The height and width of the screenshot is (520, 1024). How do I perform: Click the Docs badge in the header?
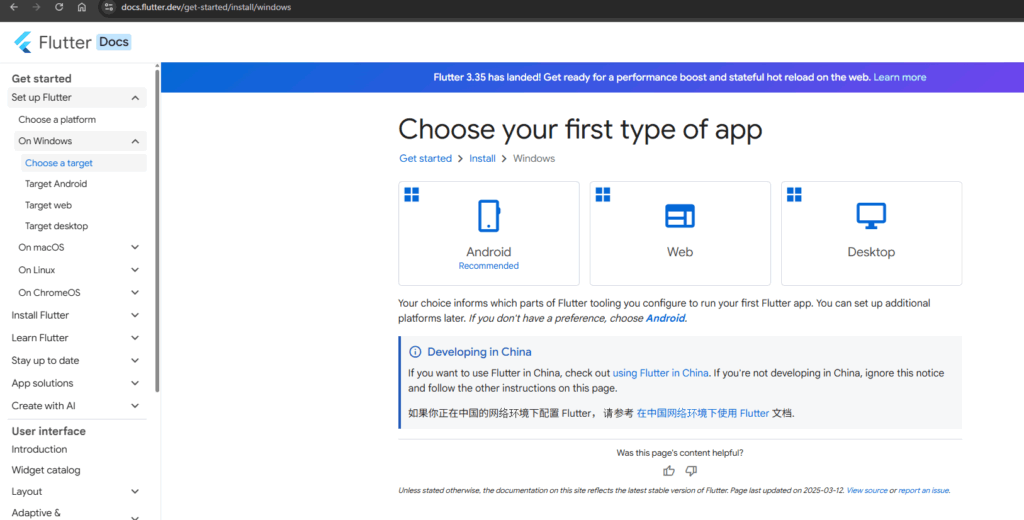pyautogui.click(x=114, y=42)
